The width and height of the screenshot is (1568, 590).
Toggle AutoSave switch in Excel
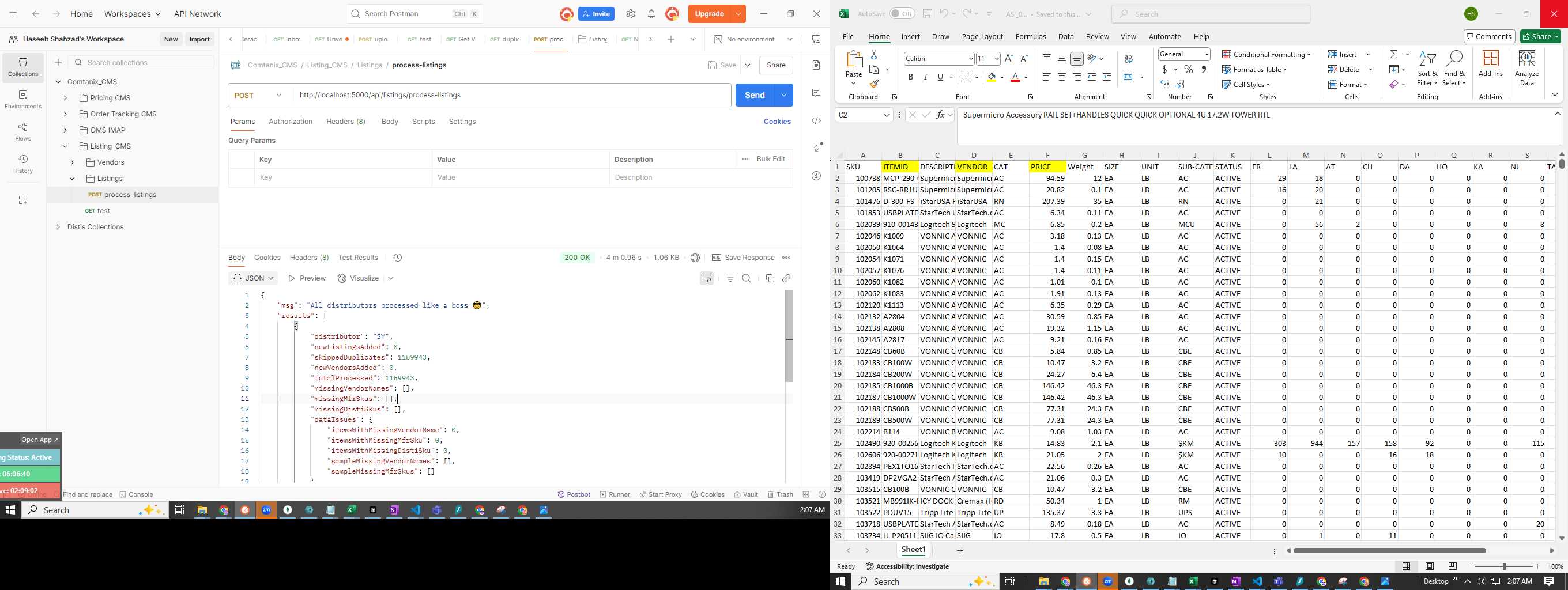pyautogui.click(x=902, y=14)
